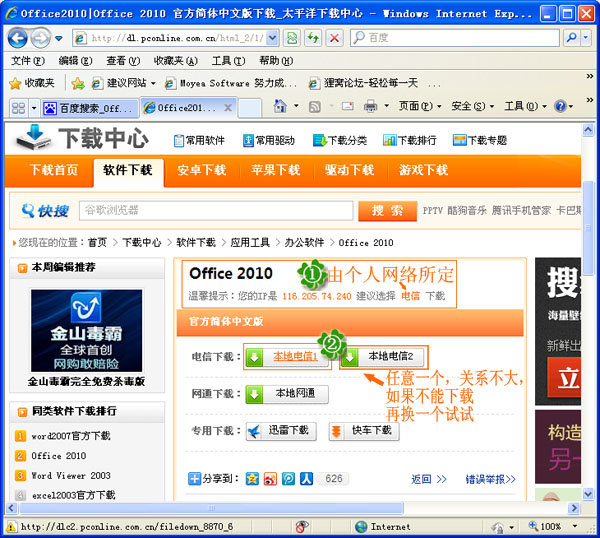
Task: Share to Sina Weibo icon
Action: coord(270,479)
